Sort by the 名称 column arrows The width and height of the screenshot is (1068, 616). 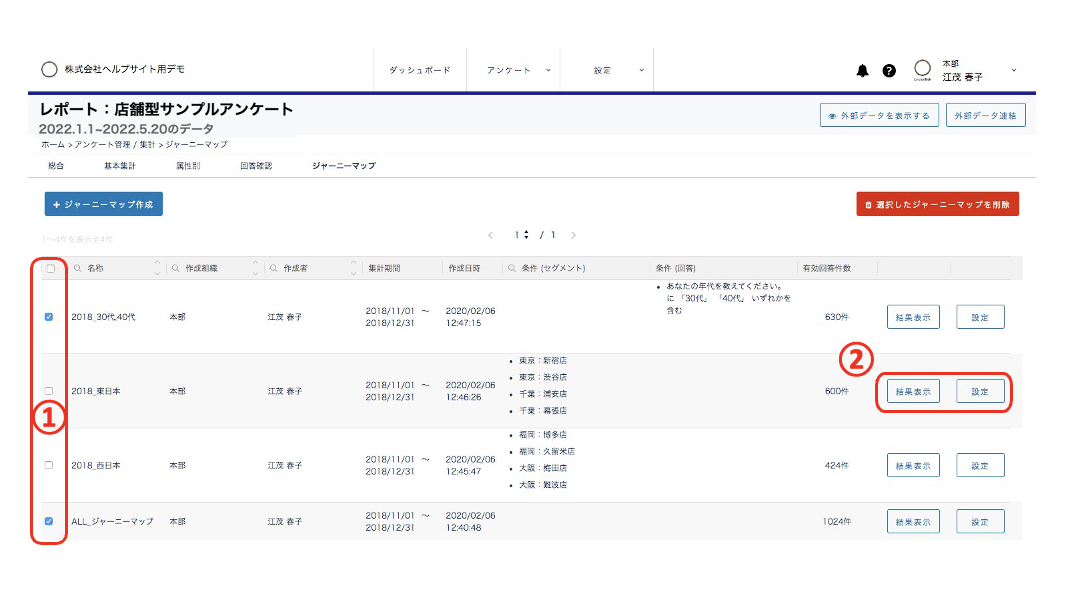tap(157, 268)
